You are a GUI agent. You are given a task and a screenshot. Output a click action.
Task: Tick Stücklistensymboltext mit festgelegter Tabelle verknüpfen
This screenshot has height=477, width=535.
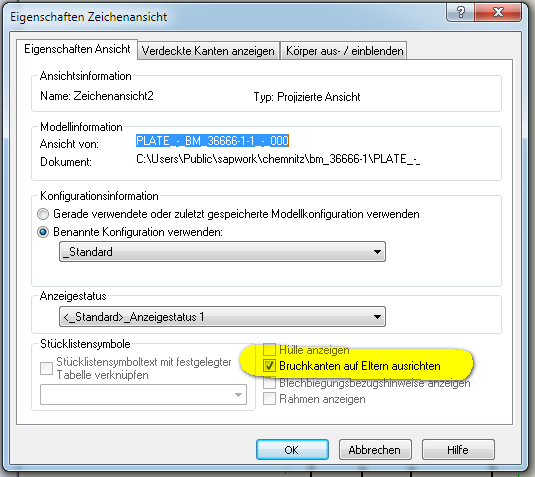tap(46, 368)
